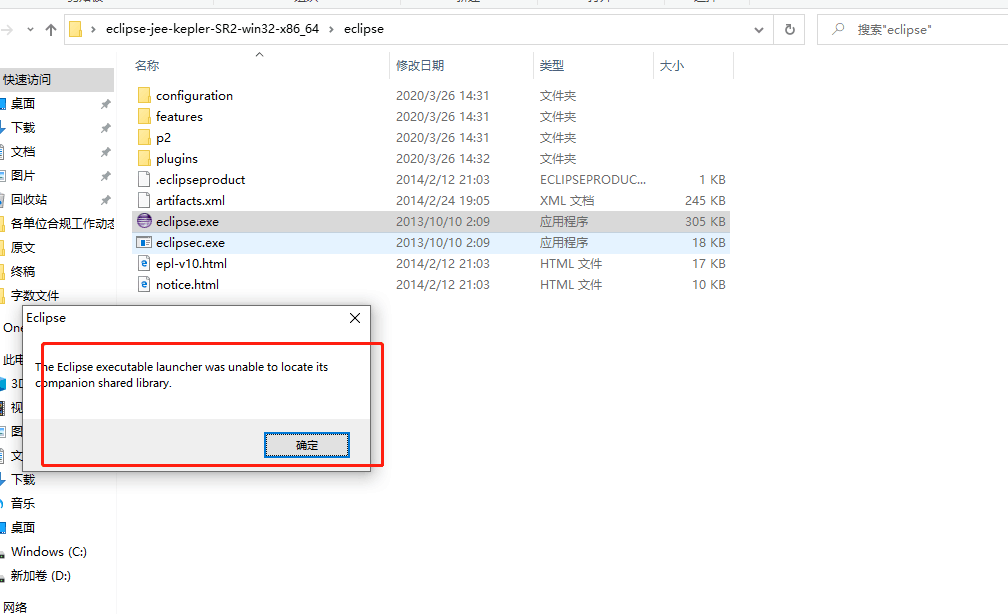Open 图片 in quick access

point(23,176)
